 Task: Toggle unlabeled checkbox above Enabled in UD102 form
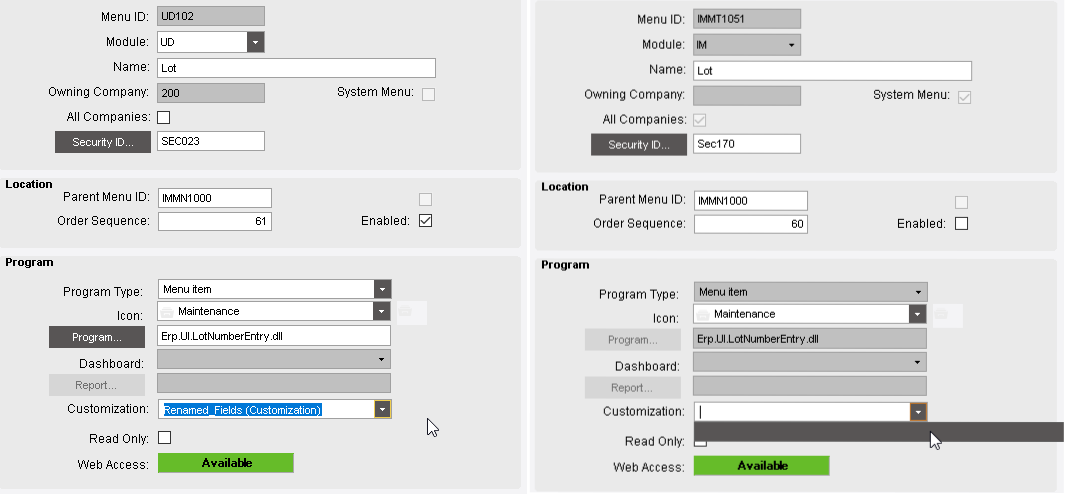426,199
